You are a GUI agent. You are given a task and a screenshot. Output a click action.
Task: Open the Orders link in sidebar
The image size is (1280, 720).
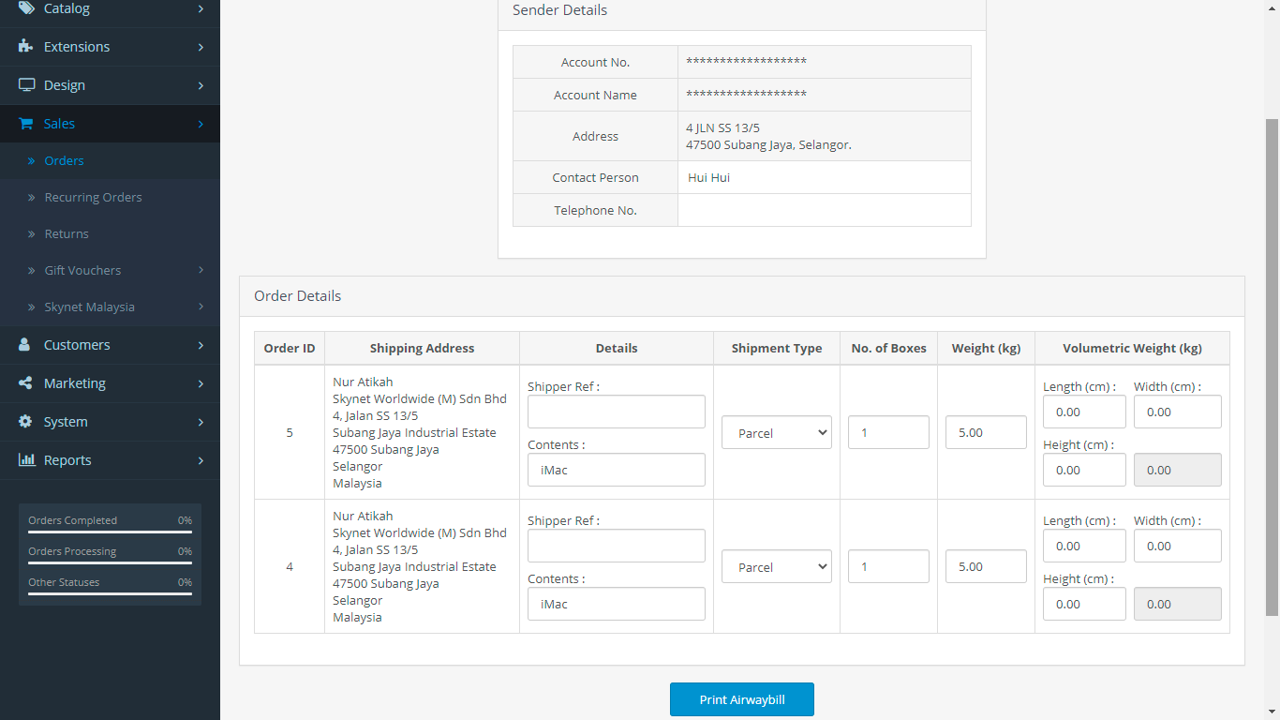64,161
